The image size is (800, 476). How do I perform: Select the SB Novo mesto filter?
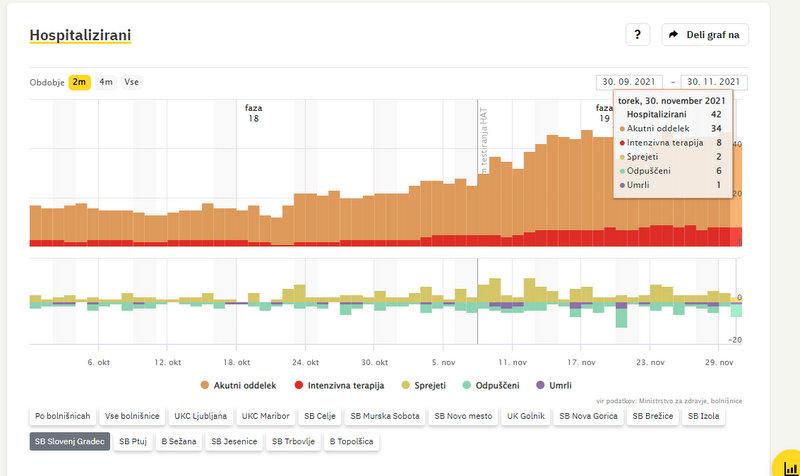[463, 415]
